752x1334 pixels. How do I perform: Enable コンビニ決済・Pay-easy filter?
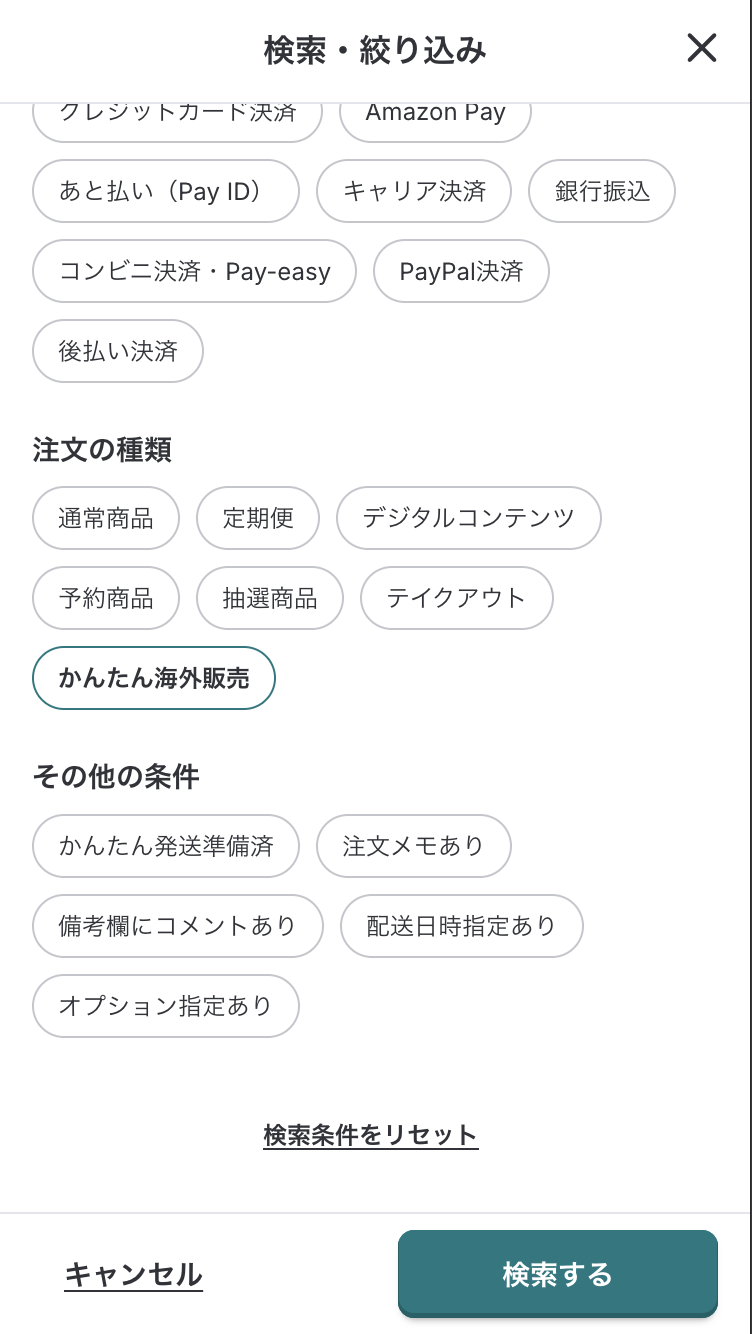click(x=194, y=271)
